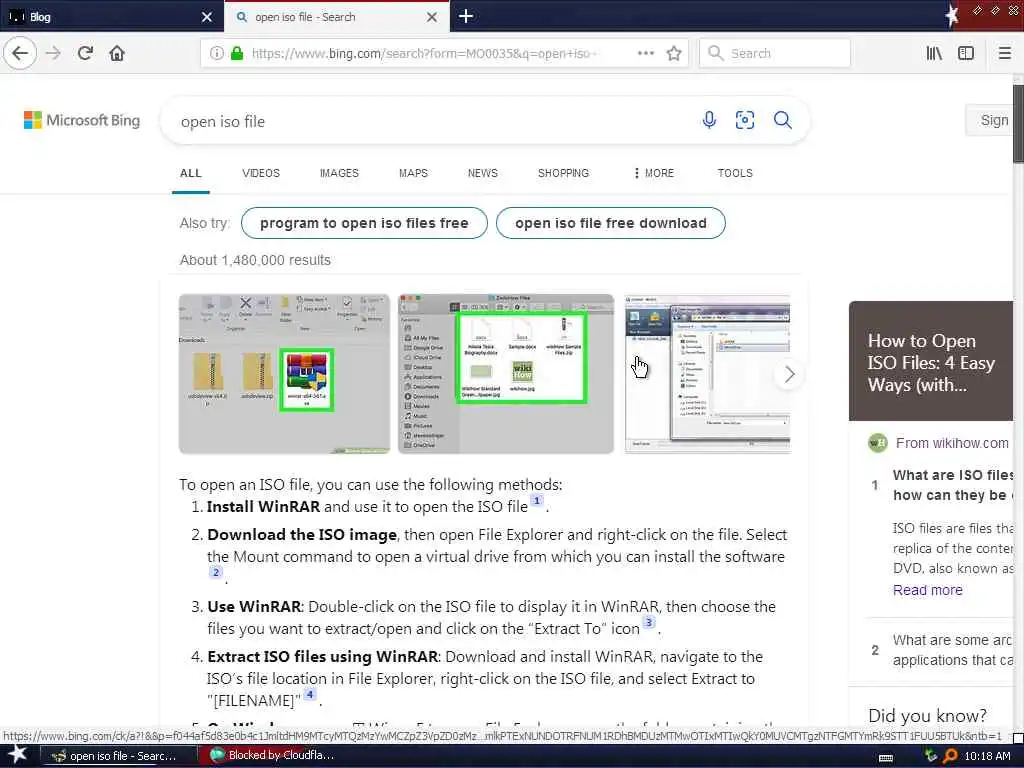Open citation 2 reference link
The height and width of the screenshot is (768, 1024).
[x=216, y=572]
